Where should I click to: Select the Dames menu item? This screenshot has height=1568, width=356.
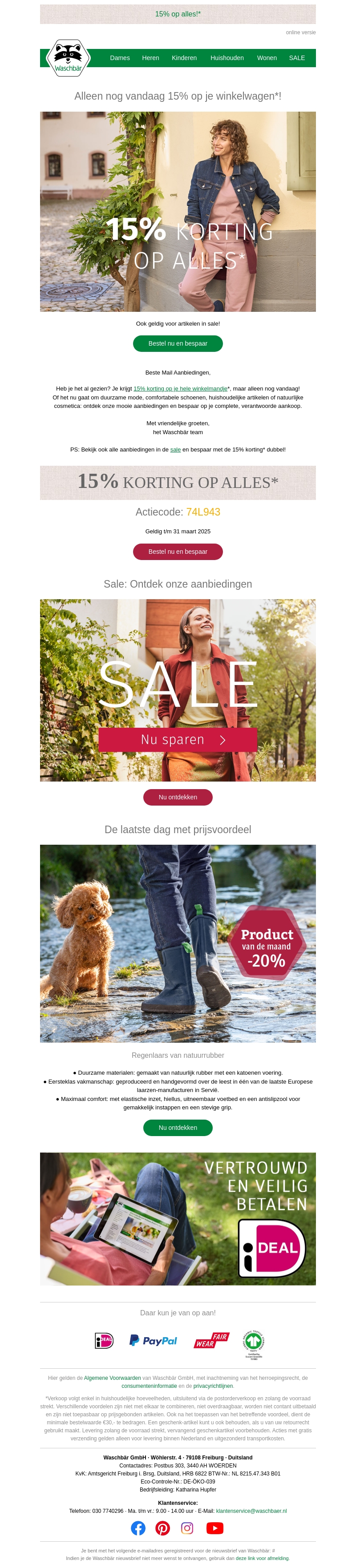point(120,58)
